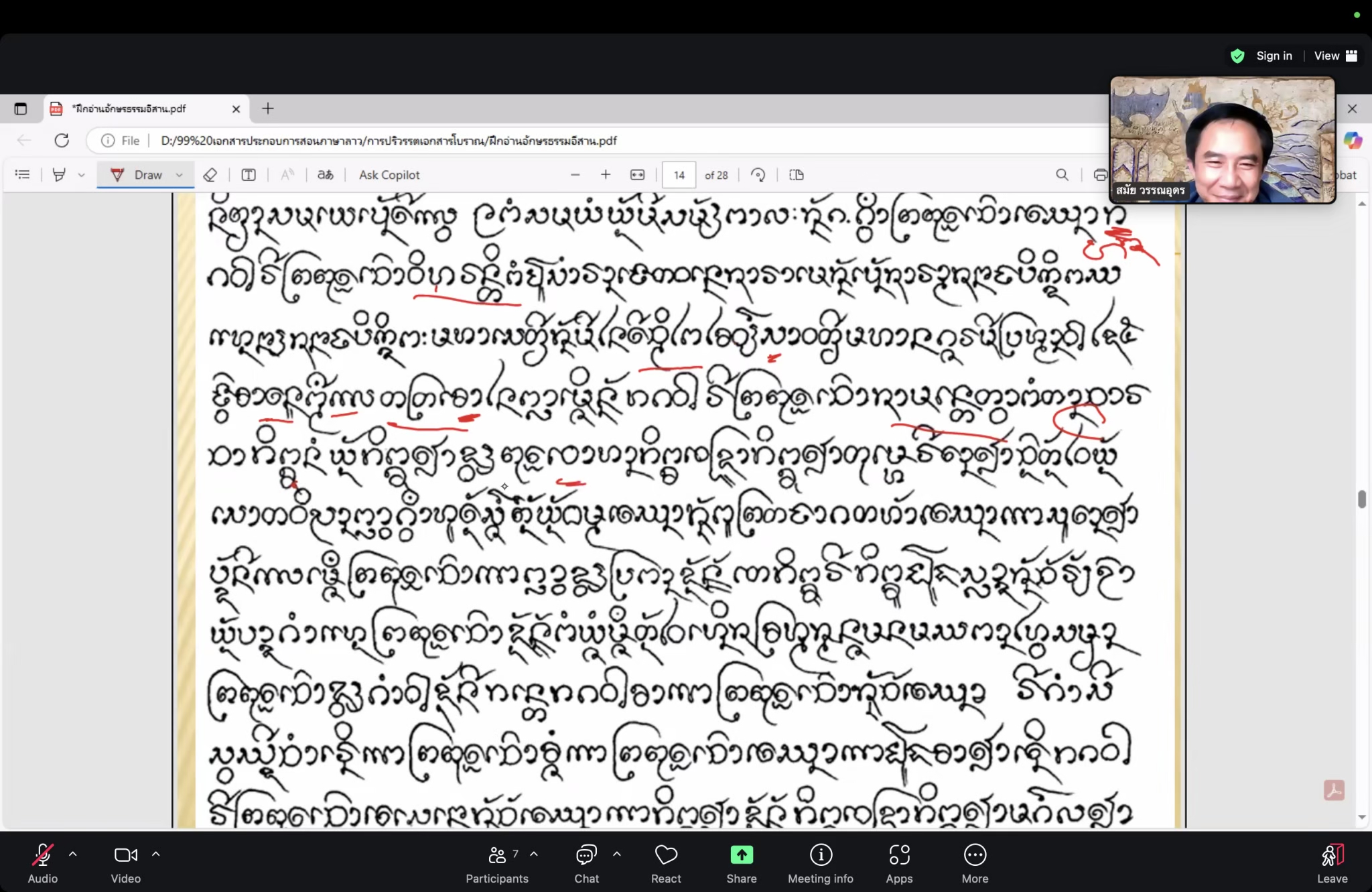This screenshot has height=892, width=1372.
Task: Rotate the PDF page
Action: [x=758, y=175]
